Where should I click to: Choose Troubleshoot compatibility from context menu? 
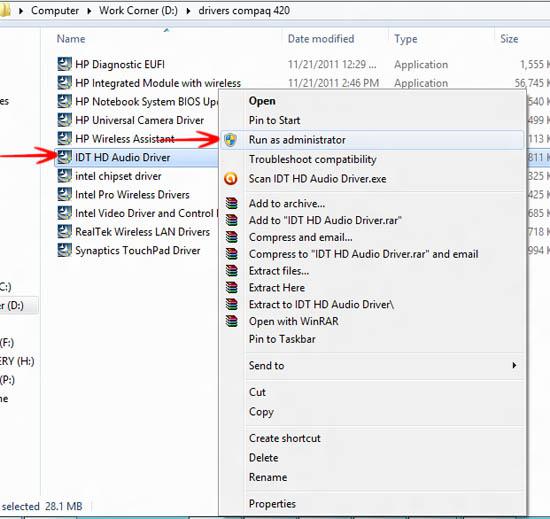[313, 159]
